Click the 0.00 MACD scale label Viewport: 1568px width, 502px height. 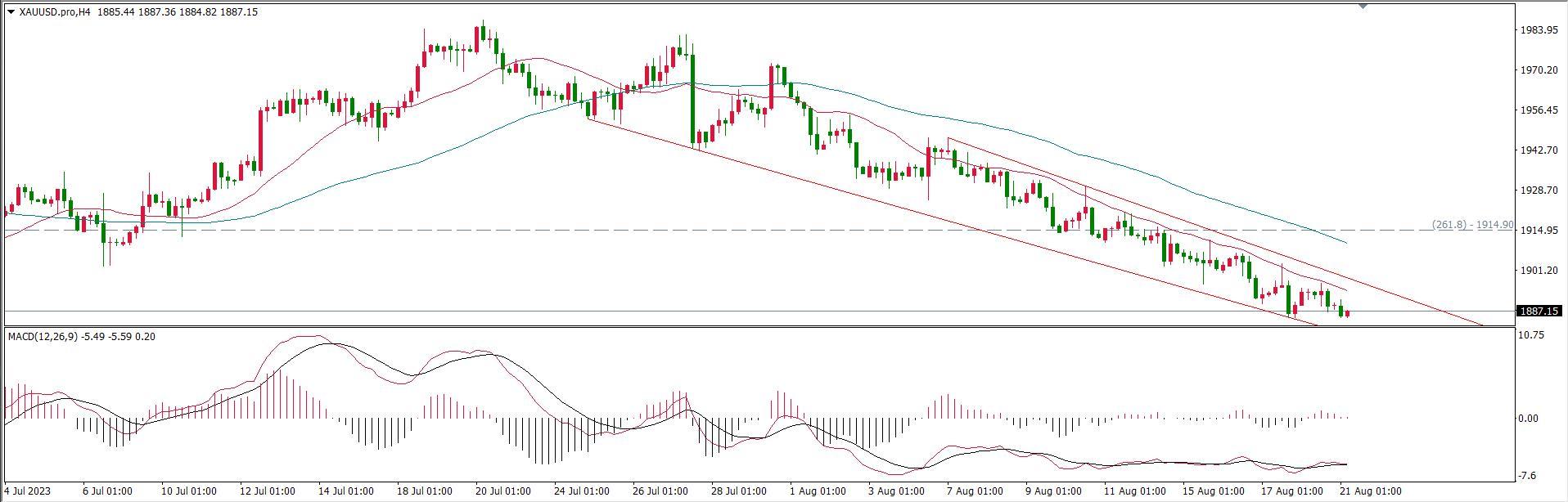click(x=1529, y=419)
